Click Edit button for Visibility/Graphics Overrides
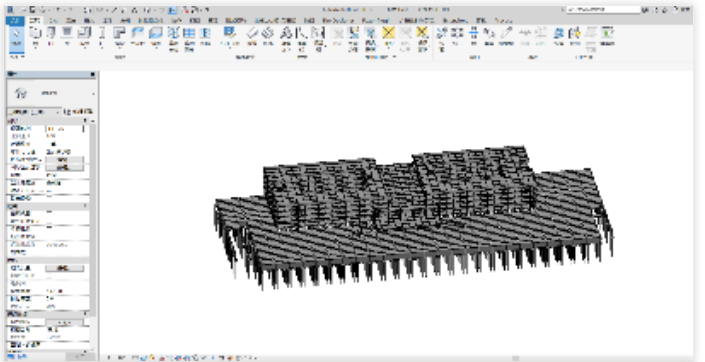This screenshot has width=705, height=362. tap(64, 160)
